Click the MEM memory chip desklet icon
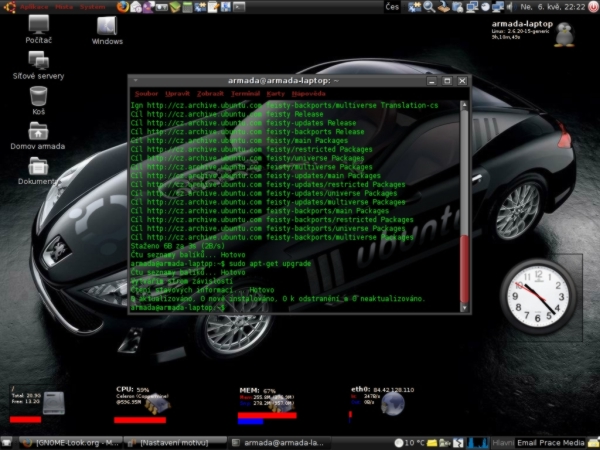This screenshot has height=450, width=600. pos(281,404)
